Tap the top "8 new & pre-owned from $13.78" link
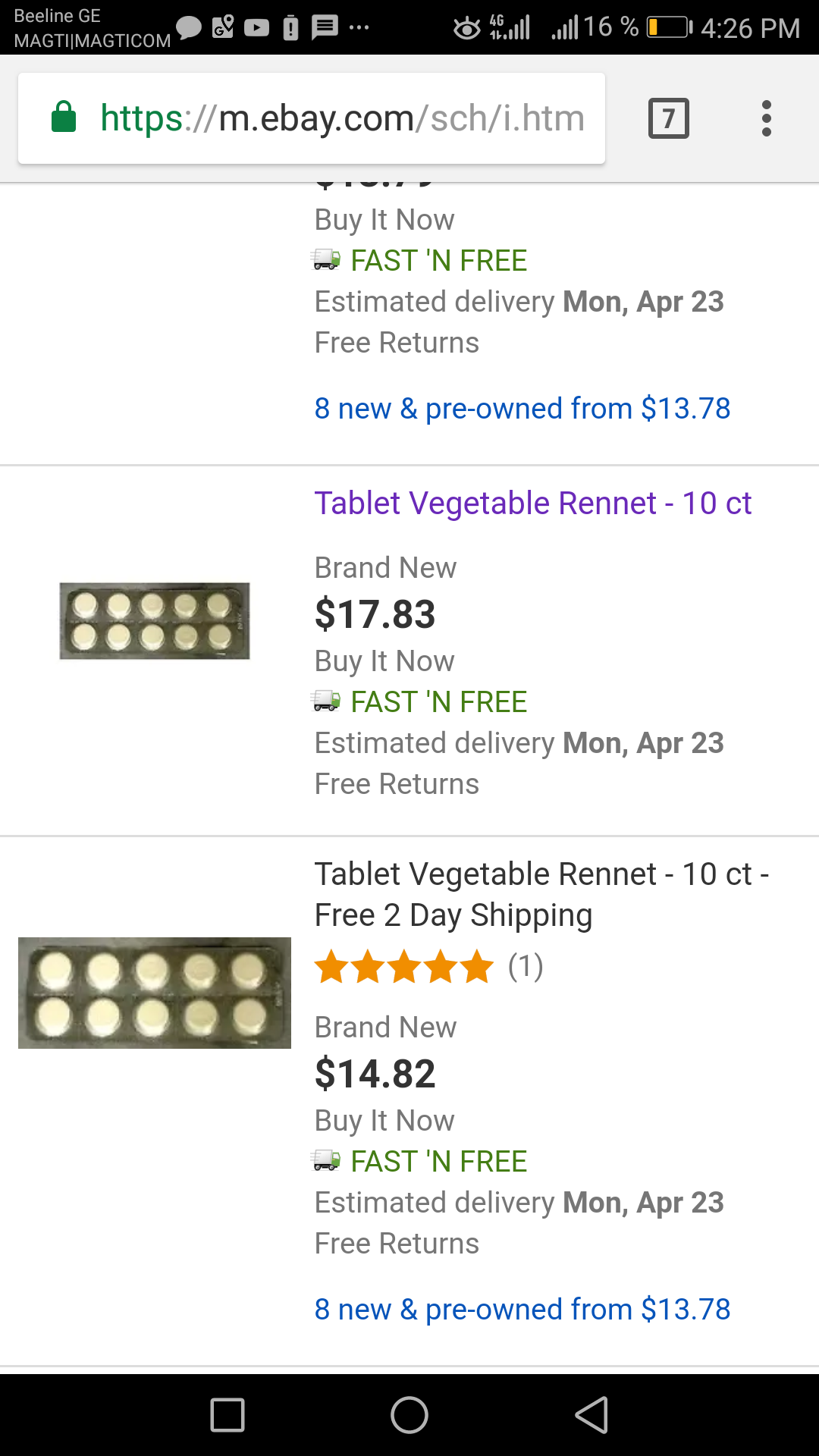Screen dimensions: 819x1456 pyautogui.click(x=522, y=409)
